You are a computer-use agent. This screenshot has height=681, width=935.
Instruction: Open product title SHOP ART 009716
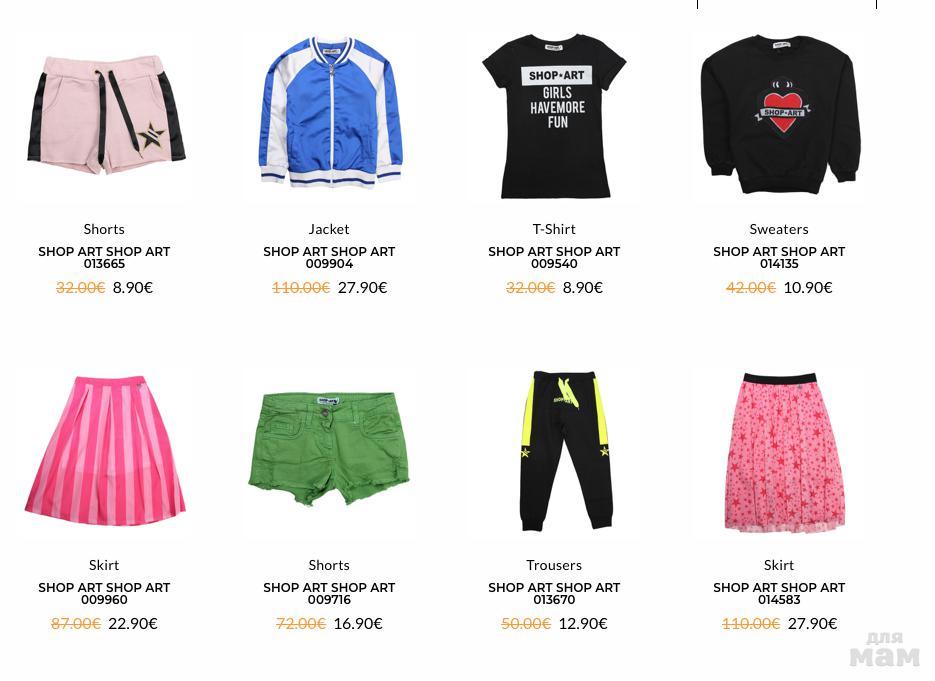point(329,593)
